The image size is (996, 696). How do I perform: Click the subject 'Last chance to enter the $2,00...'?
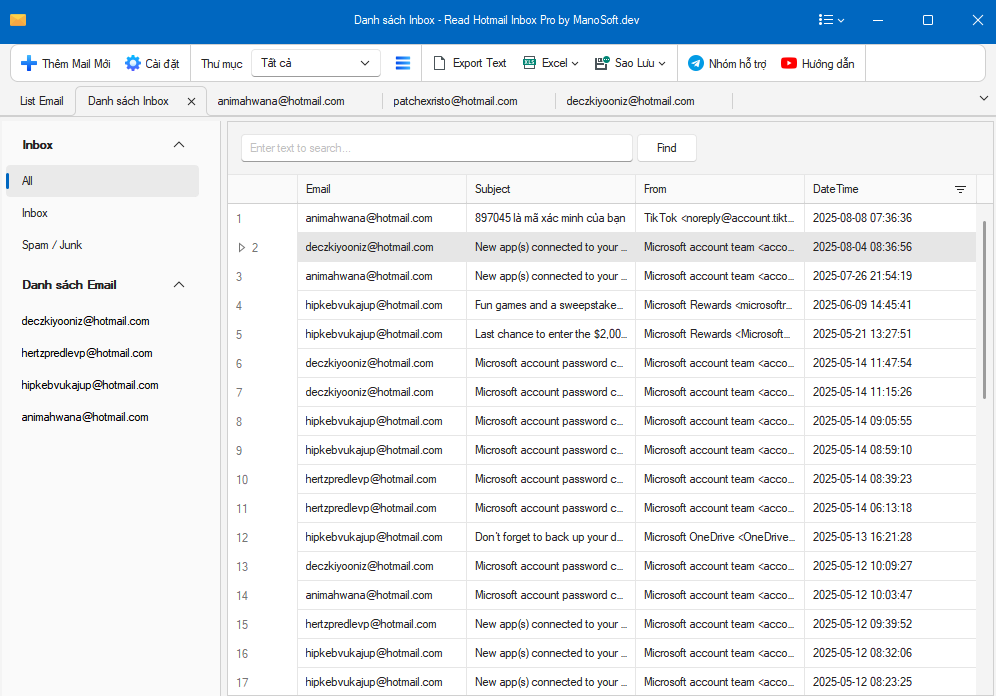pyautogui.click(x=551, y=334)
